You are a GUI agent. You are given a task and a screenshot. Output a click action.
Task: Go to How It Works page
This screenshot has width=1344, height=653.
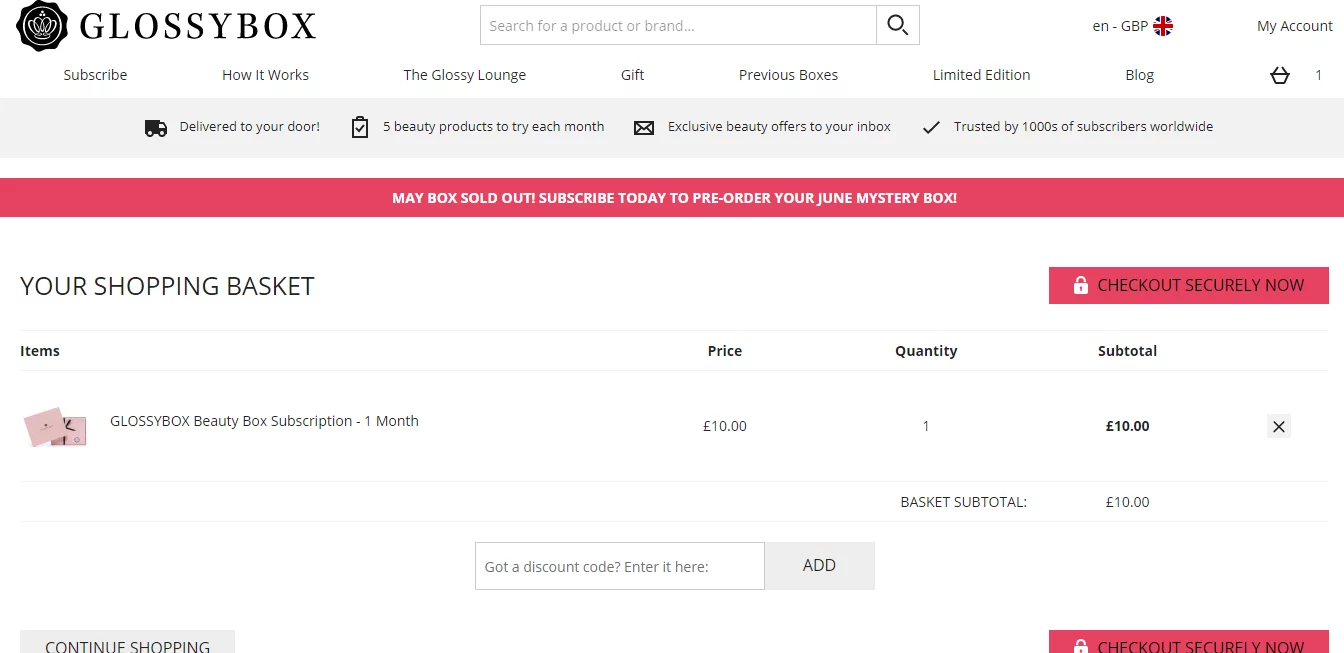[265, 75]
